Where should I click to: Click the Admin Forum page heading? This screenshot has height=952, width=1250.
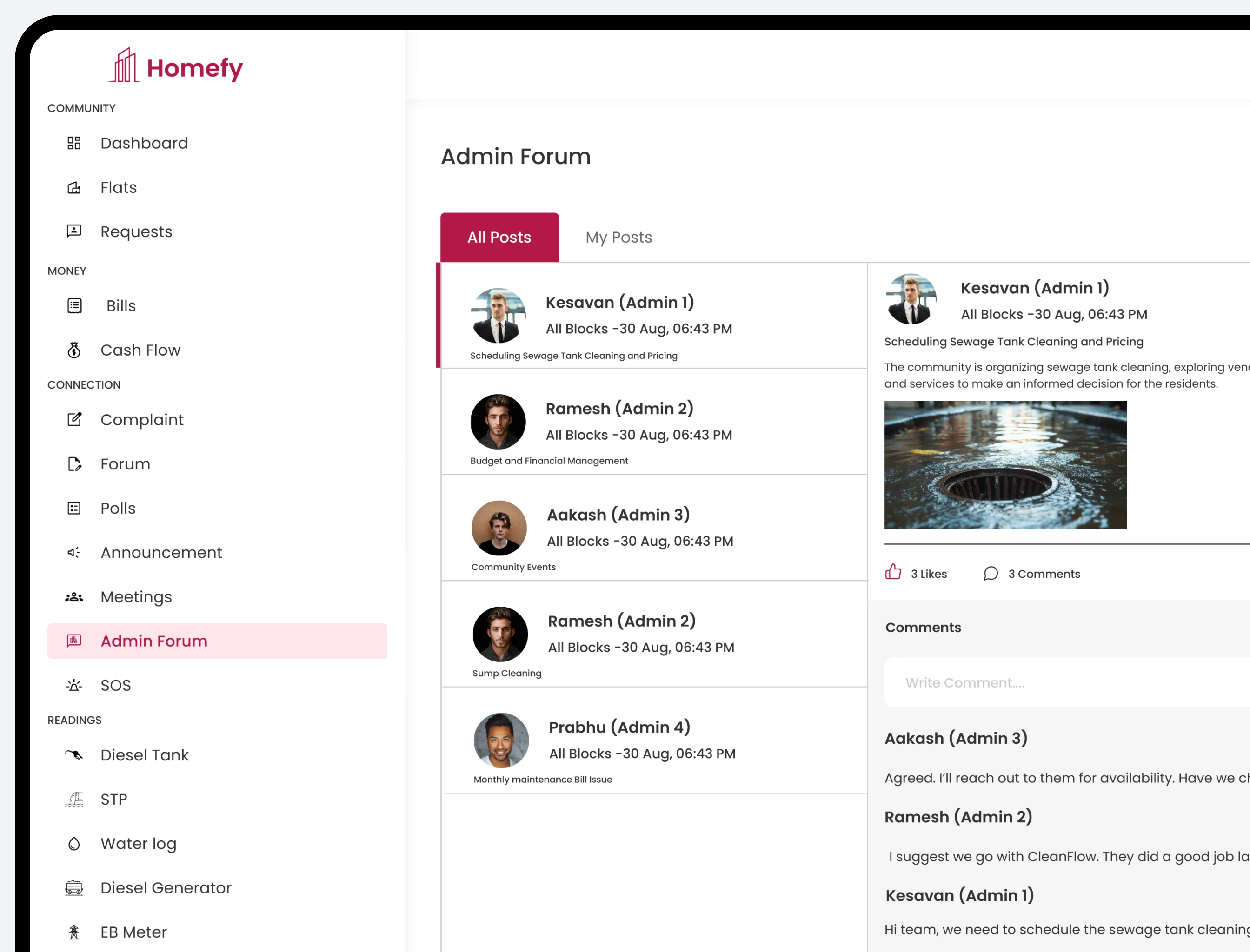516,156
